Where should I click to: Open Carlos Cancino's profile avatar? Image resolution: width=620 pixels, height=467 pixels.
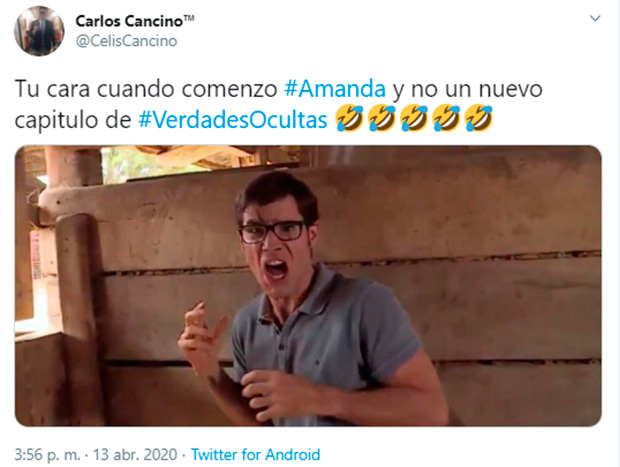(x=39, y=31)
